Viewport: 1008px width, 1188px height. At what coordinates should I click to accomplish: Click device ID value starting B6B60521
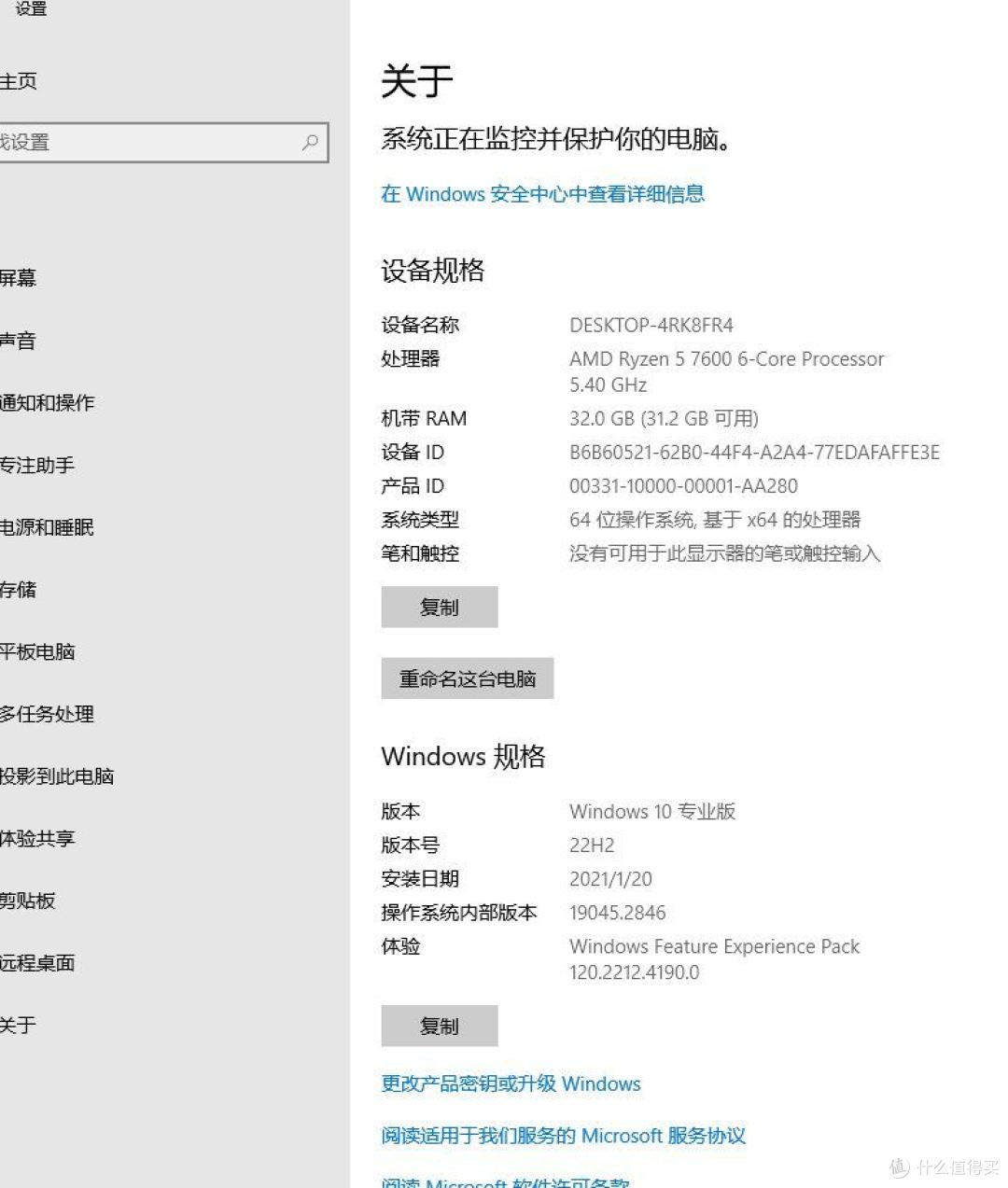pyautogui.click(x=754, y=452)
